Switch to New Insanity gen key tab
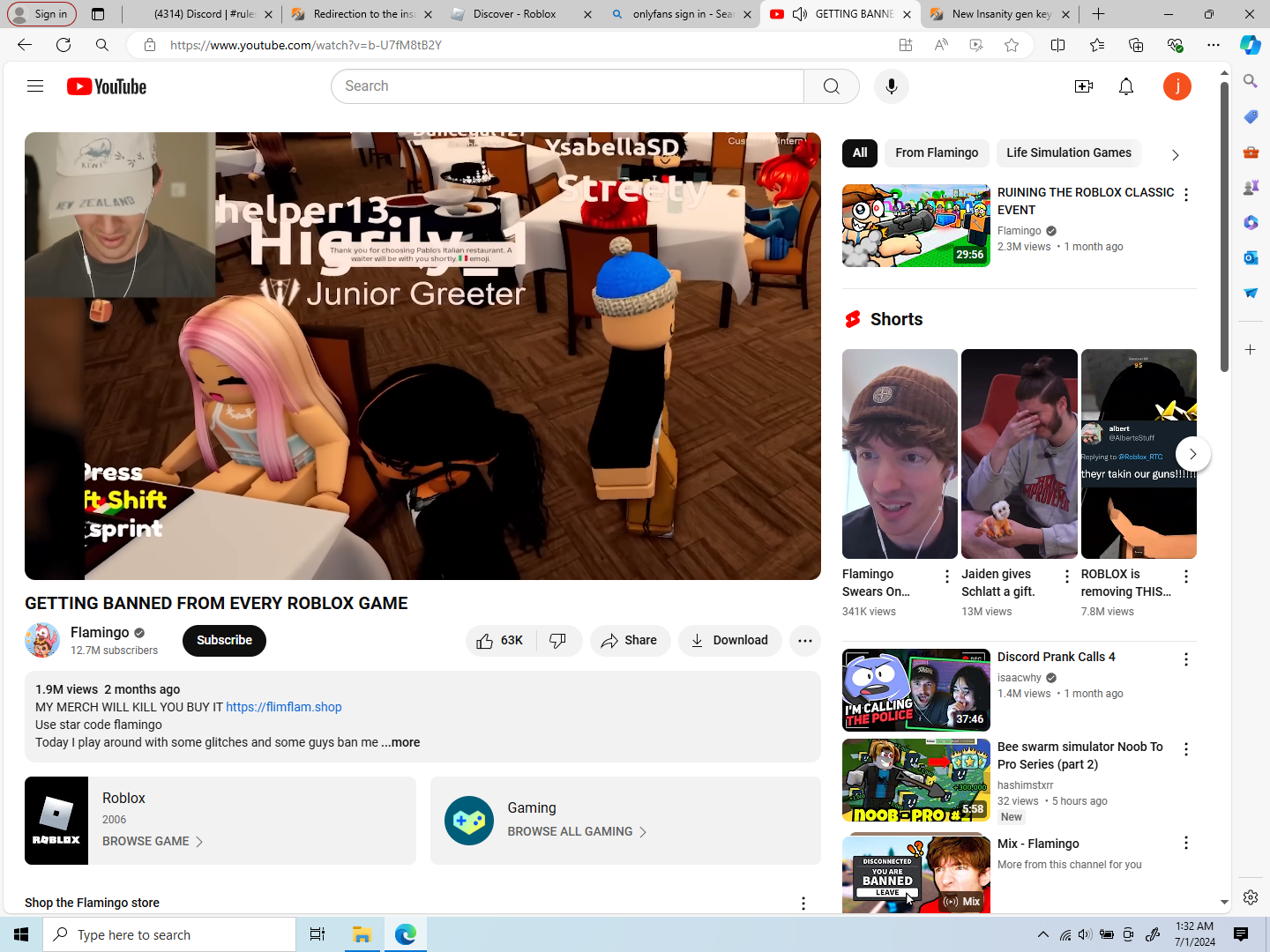This screenshot has width=1270, height=952. (1000, 14)
